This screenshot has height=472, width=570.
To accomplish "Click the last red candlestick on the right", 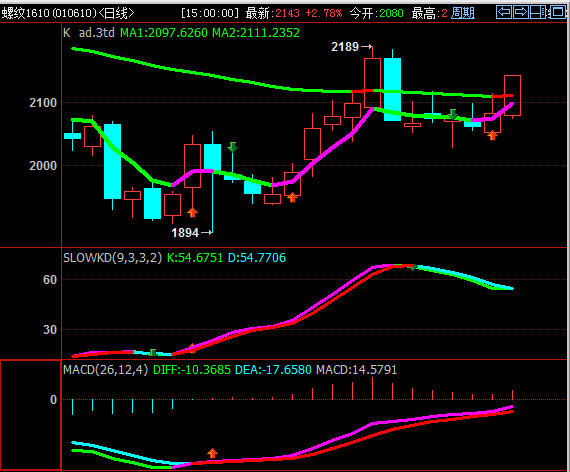I will pyautogui.click(x=512, y=96).
